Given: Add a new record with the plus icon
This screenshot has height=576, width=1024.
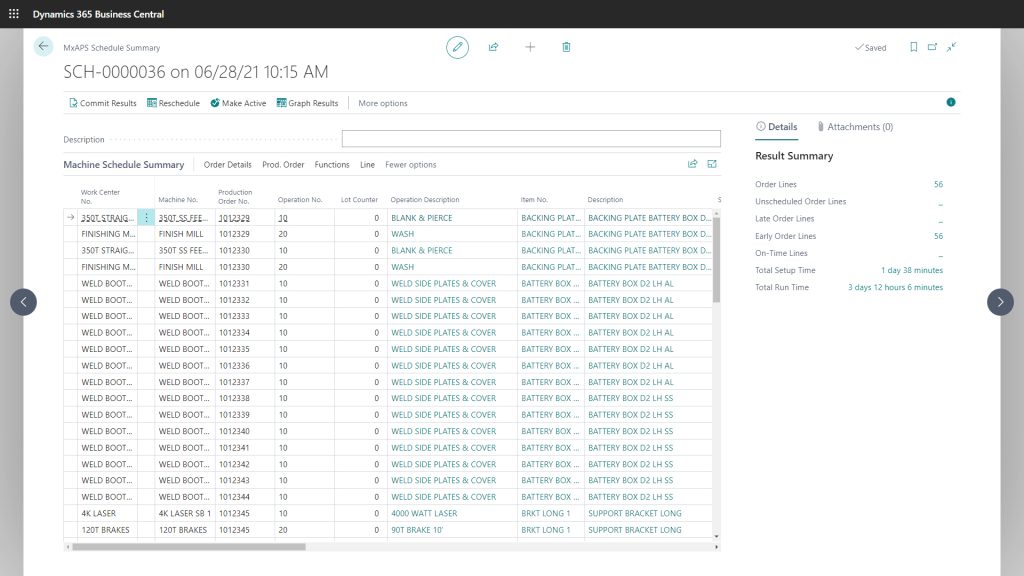Looking at the screenshot, I should (x=530, y=47).
